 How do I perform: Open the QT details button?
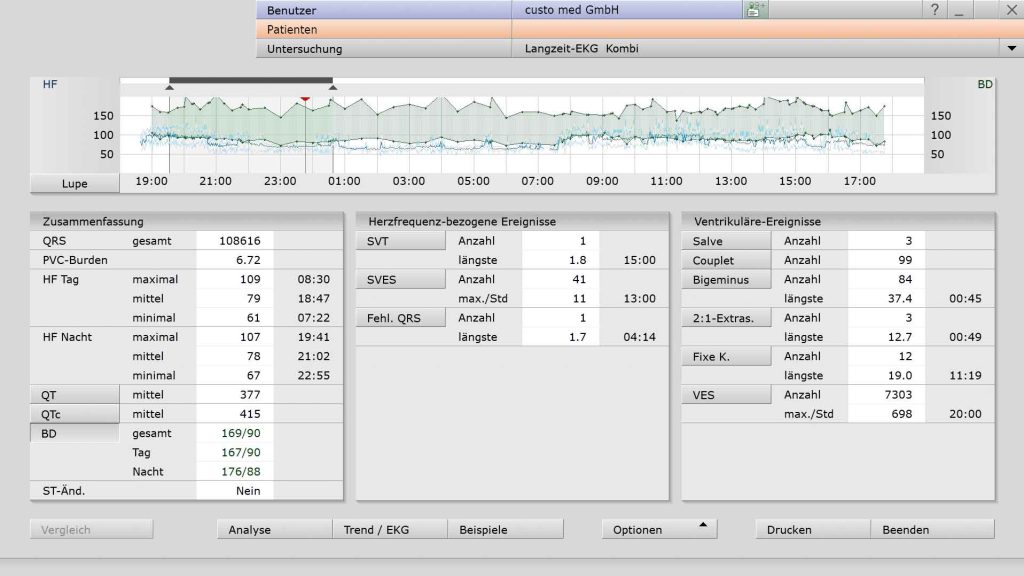point(74,394)
